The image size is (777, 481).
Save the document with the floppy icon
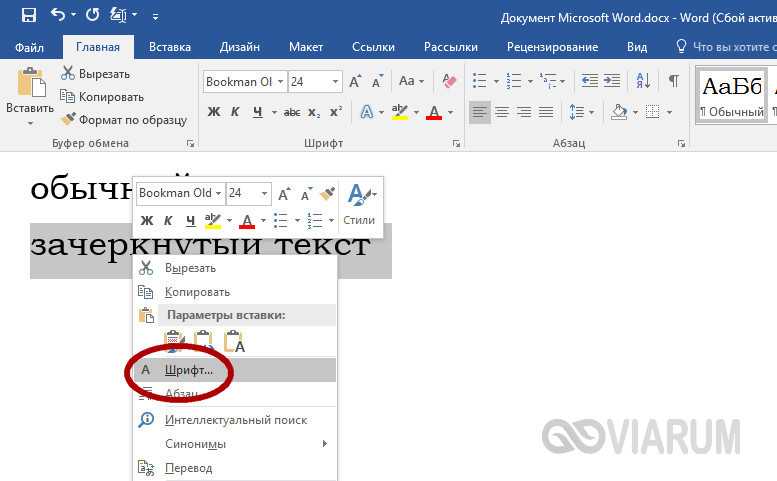(29, 15)
